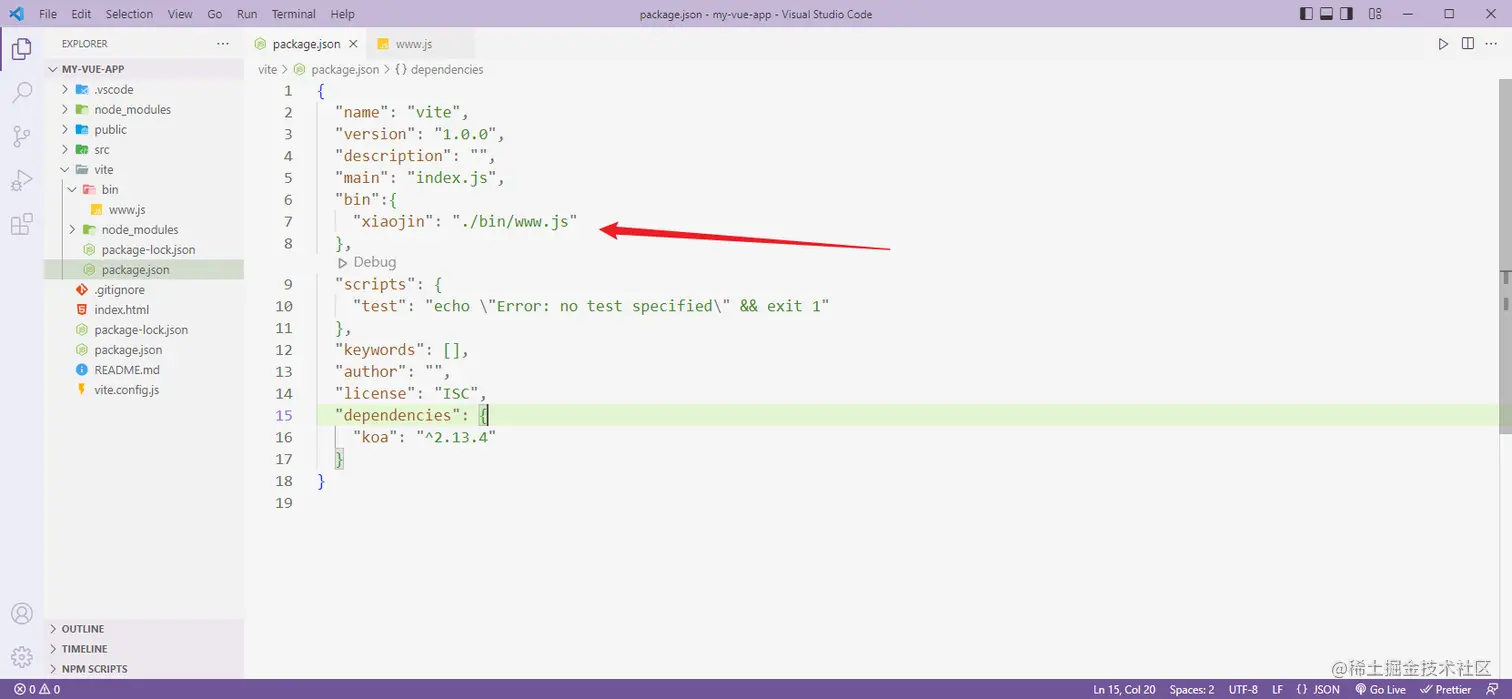Screen dimensions: 1512x699
Task: Open the Source Control view
Action: [x=21, y=137]
